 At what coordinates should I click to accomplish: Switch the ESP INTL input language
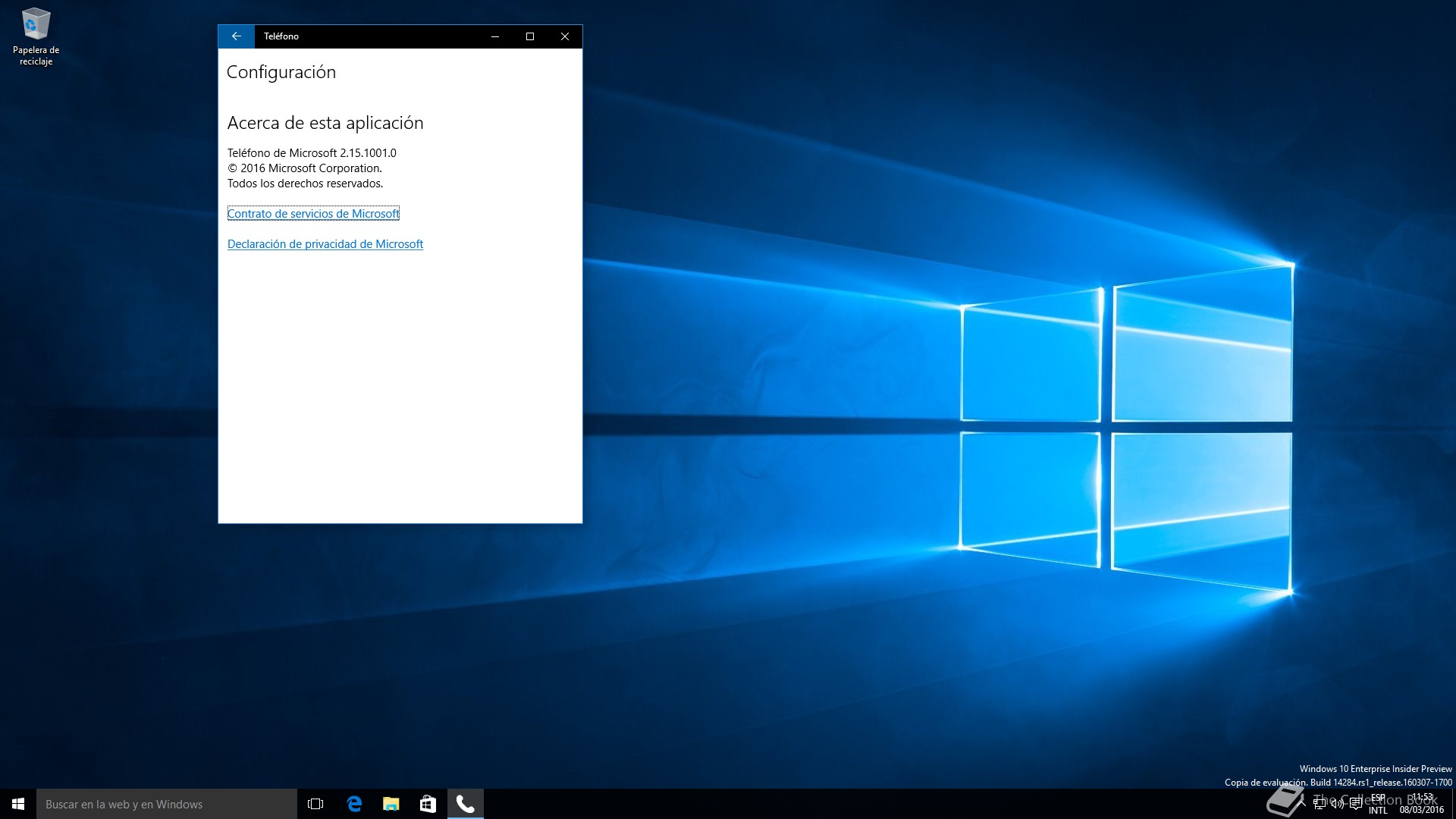pyautogui.click(x=1378, y=804)
